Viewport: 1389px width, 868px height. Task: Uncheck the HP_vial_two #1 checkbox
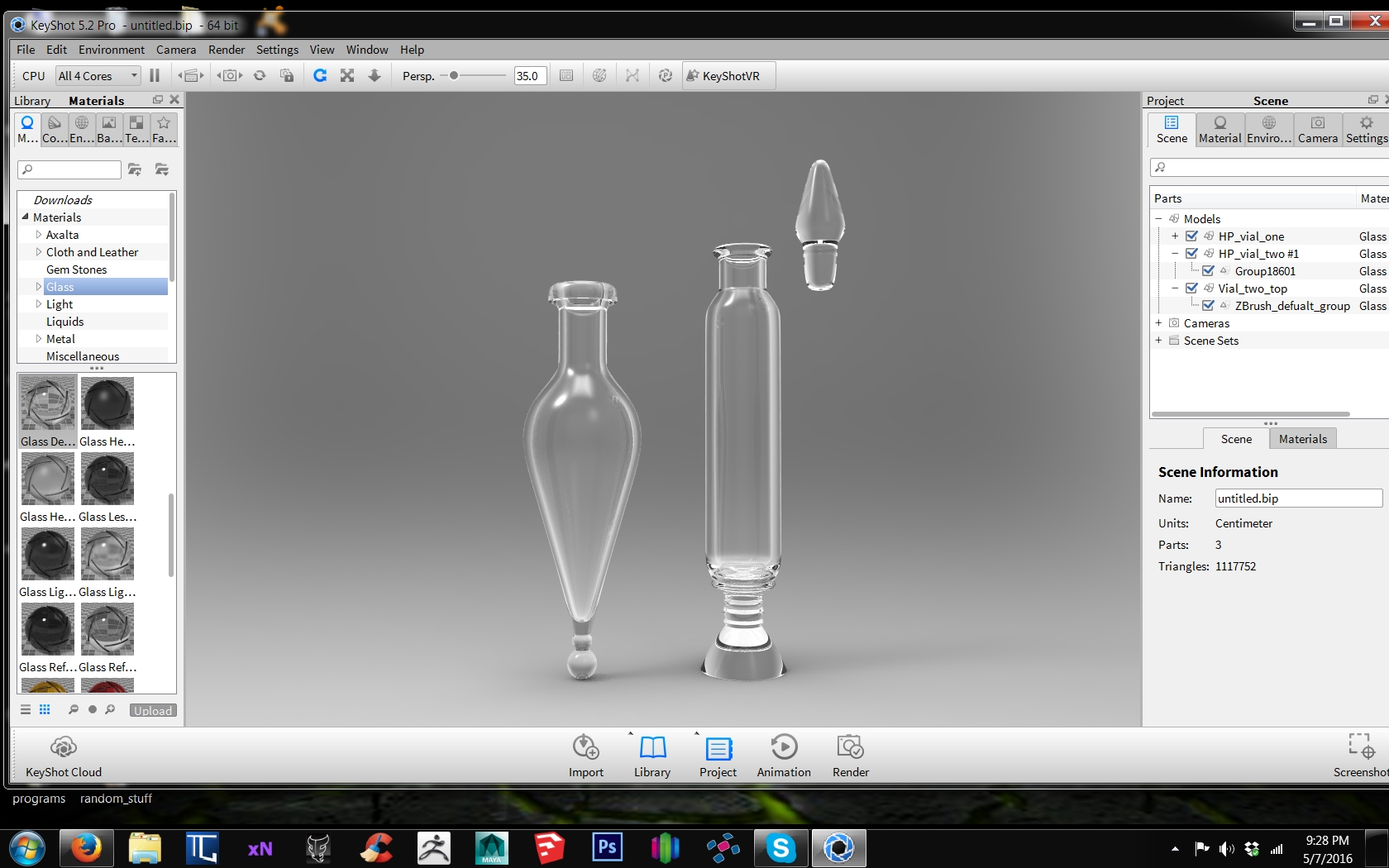pos(1191,254)
